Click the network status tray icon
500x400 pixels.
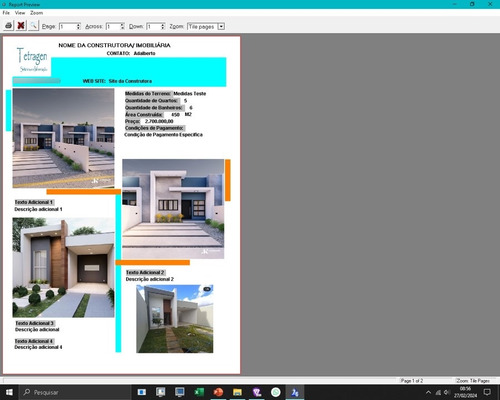tap(438, 392)
